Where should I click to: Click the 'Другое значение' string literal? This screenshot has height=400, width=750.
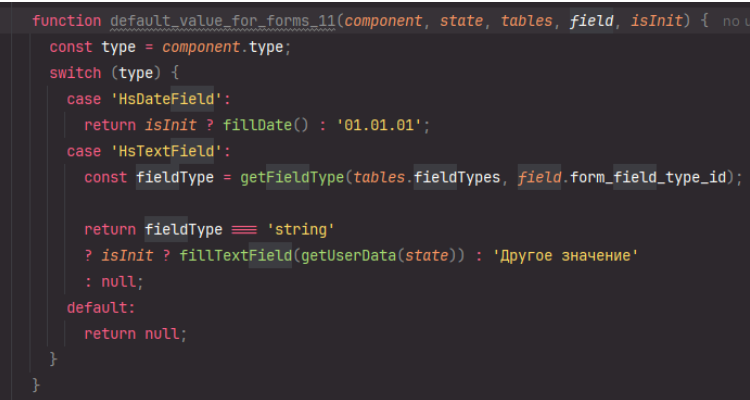coord(565,256)
